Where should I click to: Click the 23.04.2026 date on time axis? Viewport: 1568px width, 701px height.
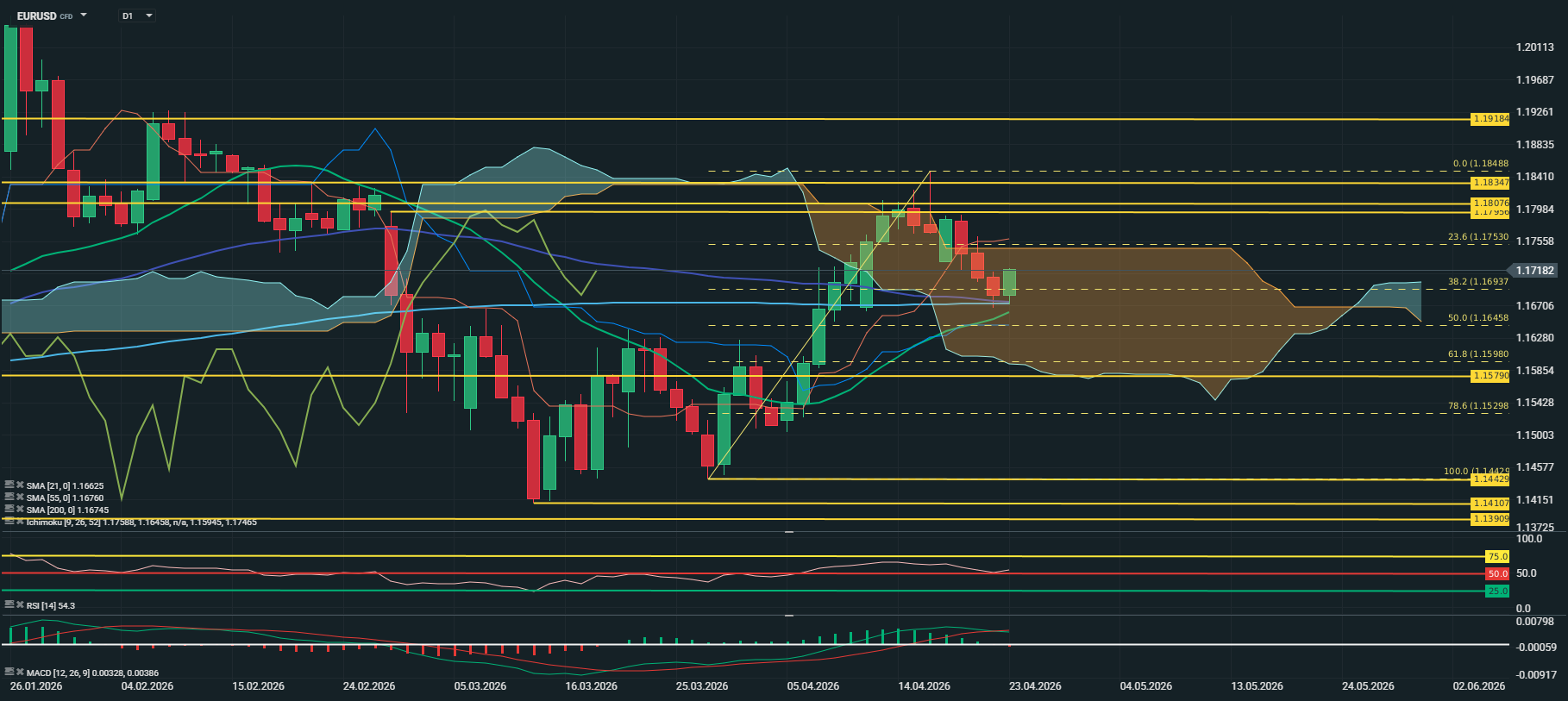tap(1035, 686)
